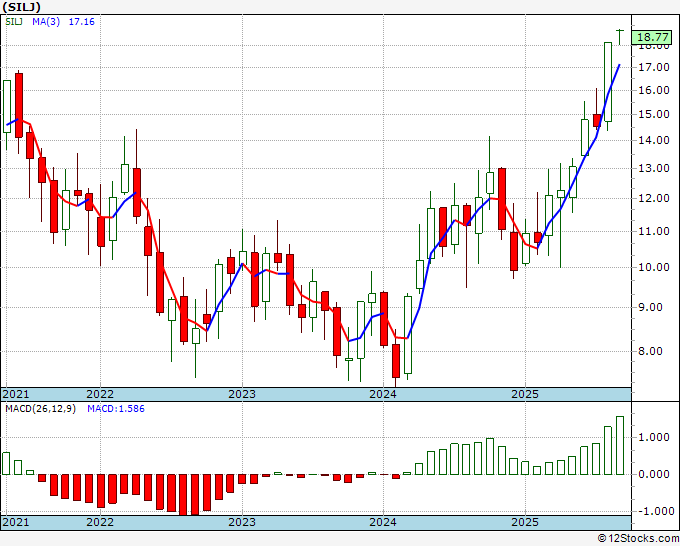This screenshot has height=546, width=680.
Task: Click the MACD(26,12,9) indicator label
Action: tap(40, 409)
